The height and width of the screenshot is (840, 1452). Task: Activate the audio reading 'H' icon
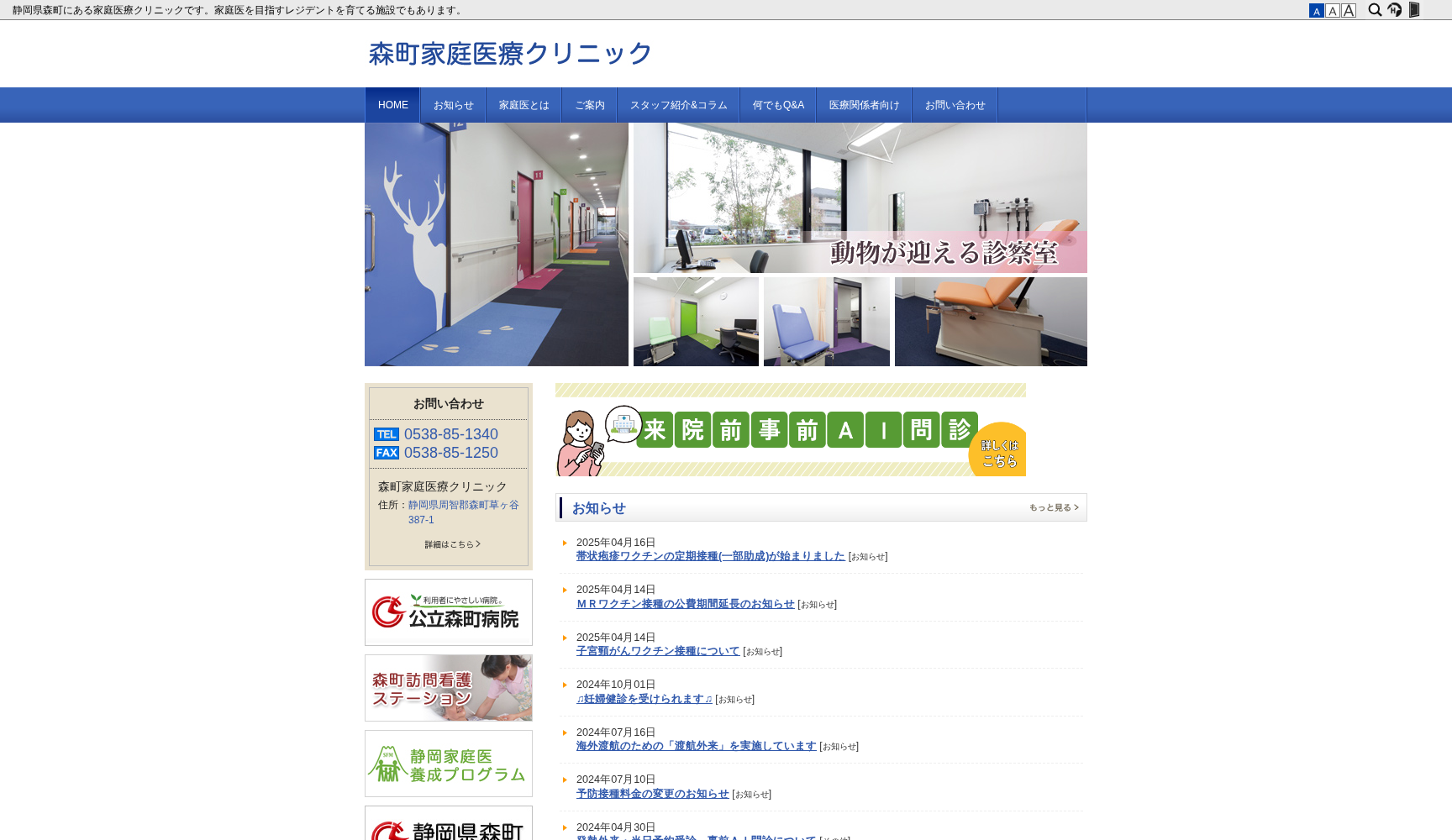[1395, 10]
